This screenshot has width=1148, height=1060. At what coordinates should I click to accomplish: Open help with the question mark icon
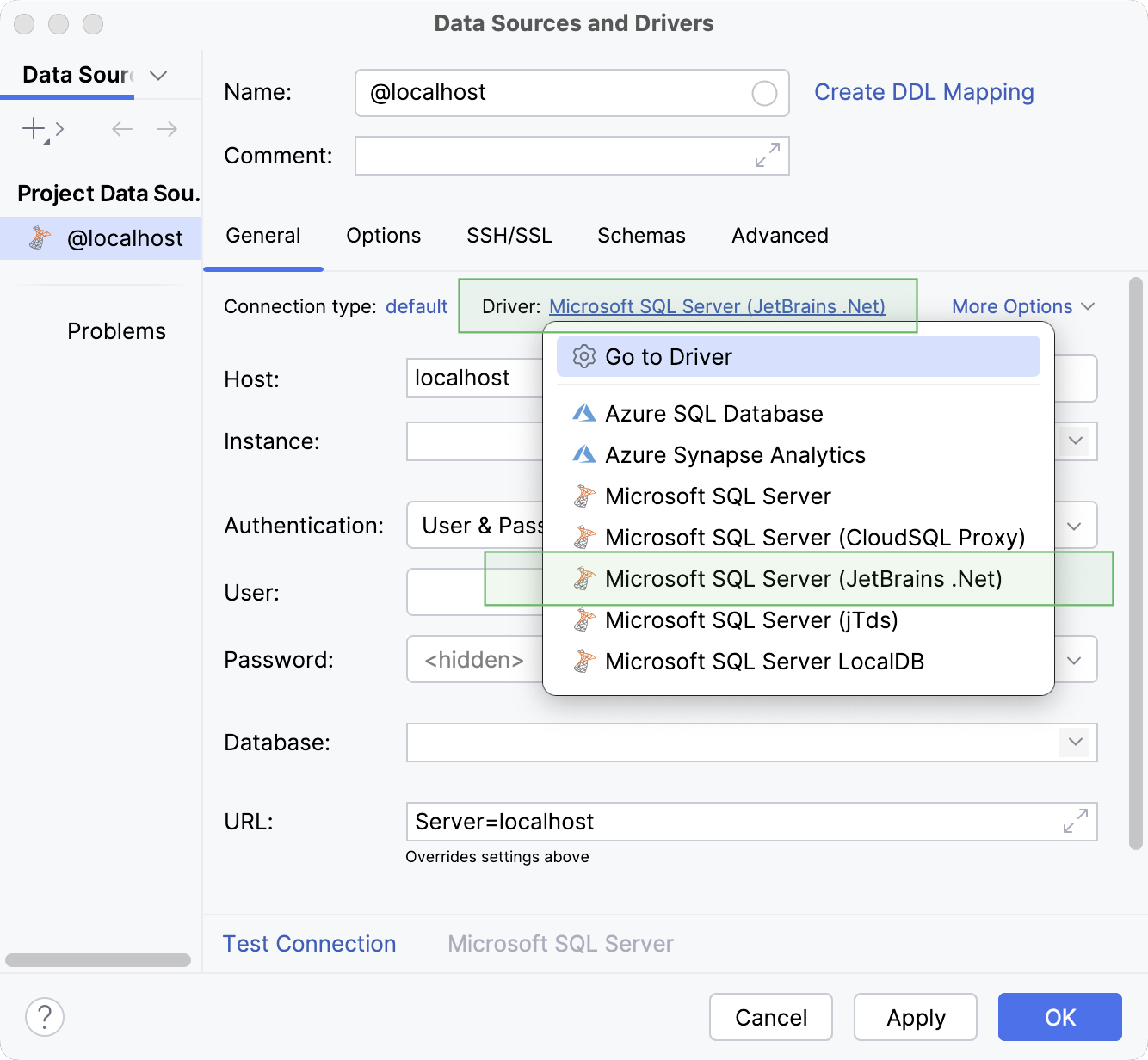[x=45, y=1016]
